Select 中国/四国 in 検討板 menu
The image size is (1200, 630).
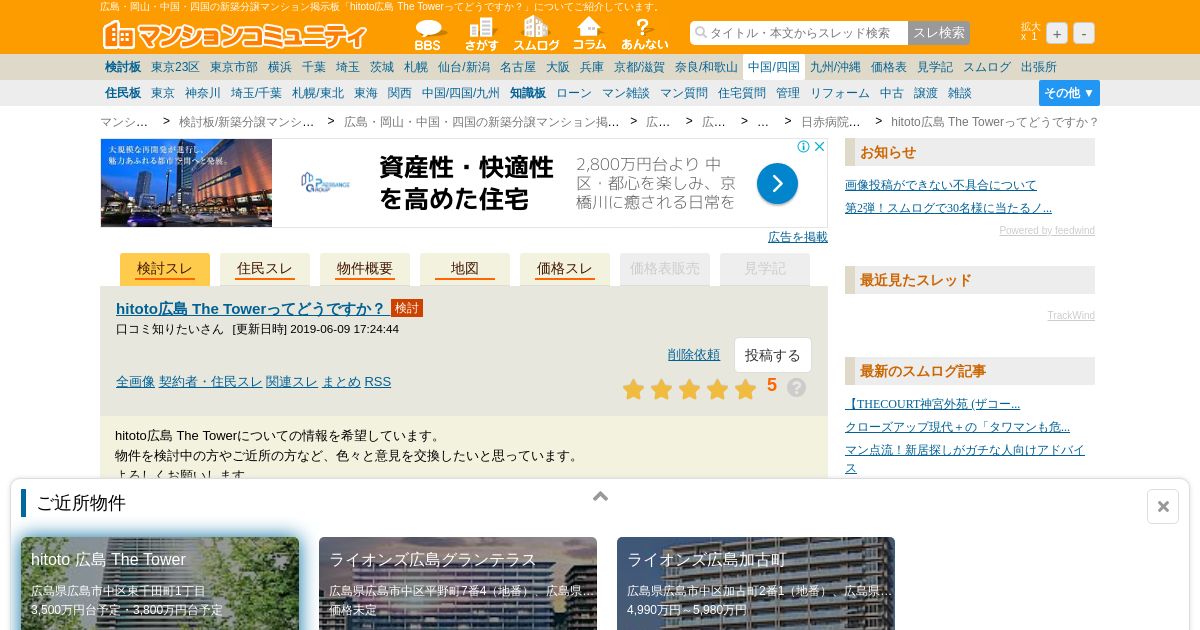[x=774, y=67]
